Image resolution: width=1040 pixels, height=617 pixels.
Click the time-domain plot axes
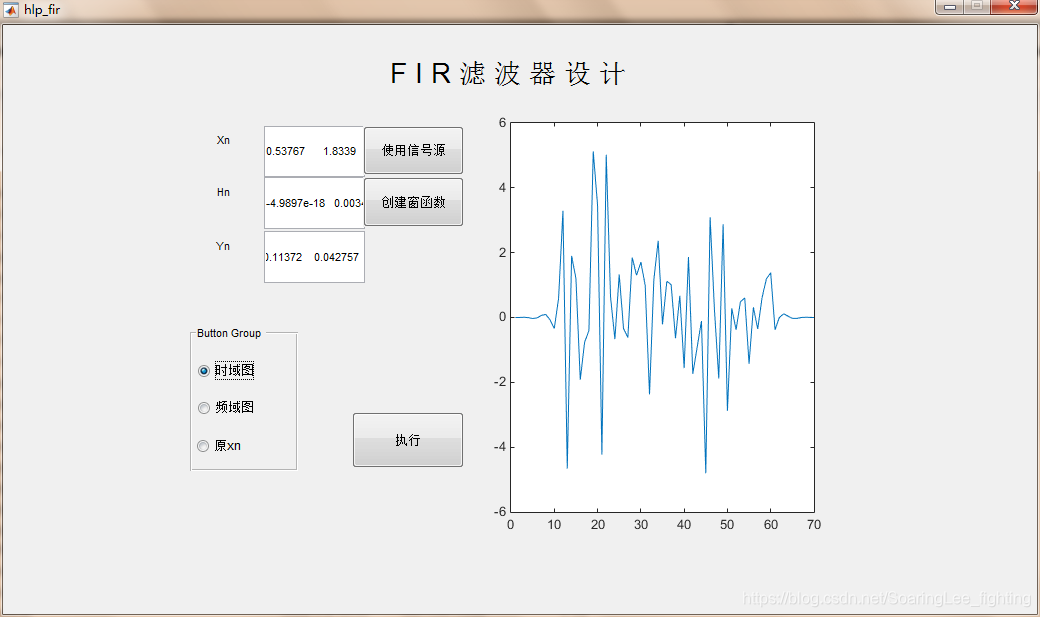(x=662, y=317)
